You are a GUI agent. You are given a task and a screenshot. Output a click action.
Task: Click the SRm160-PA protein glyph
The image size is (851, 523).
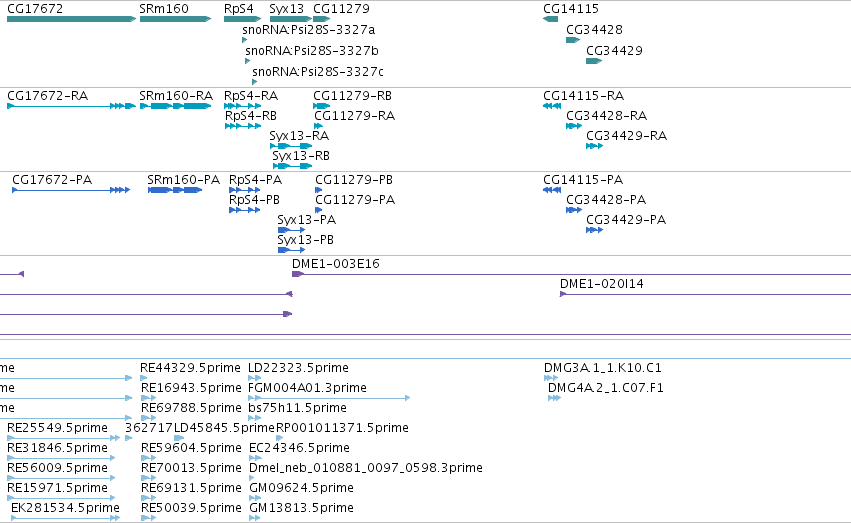click(x=175, y=190)
